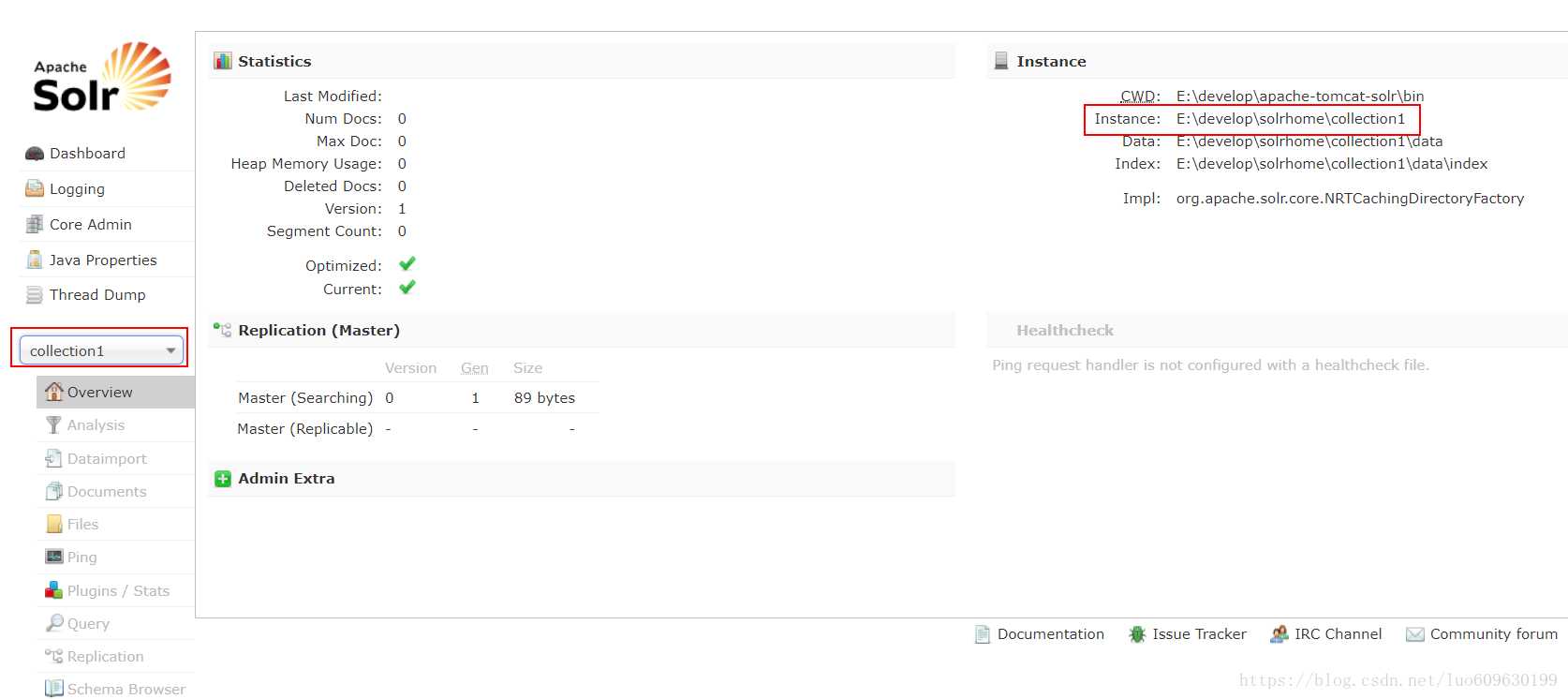Click the Instance server icon
1568x699 pixels.
coord(1001,61)
